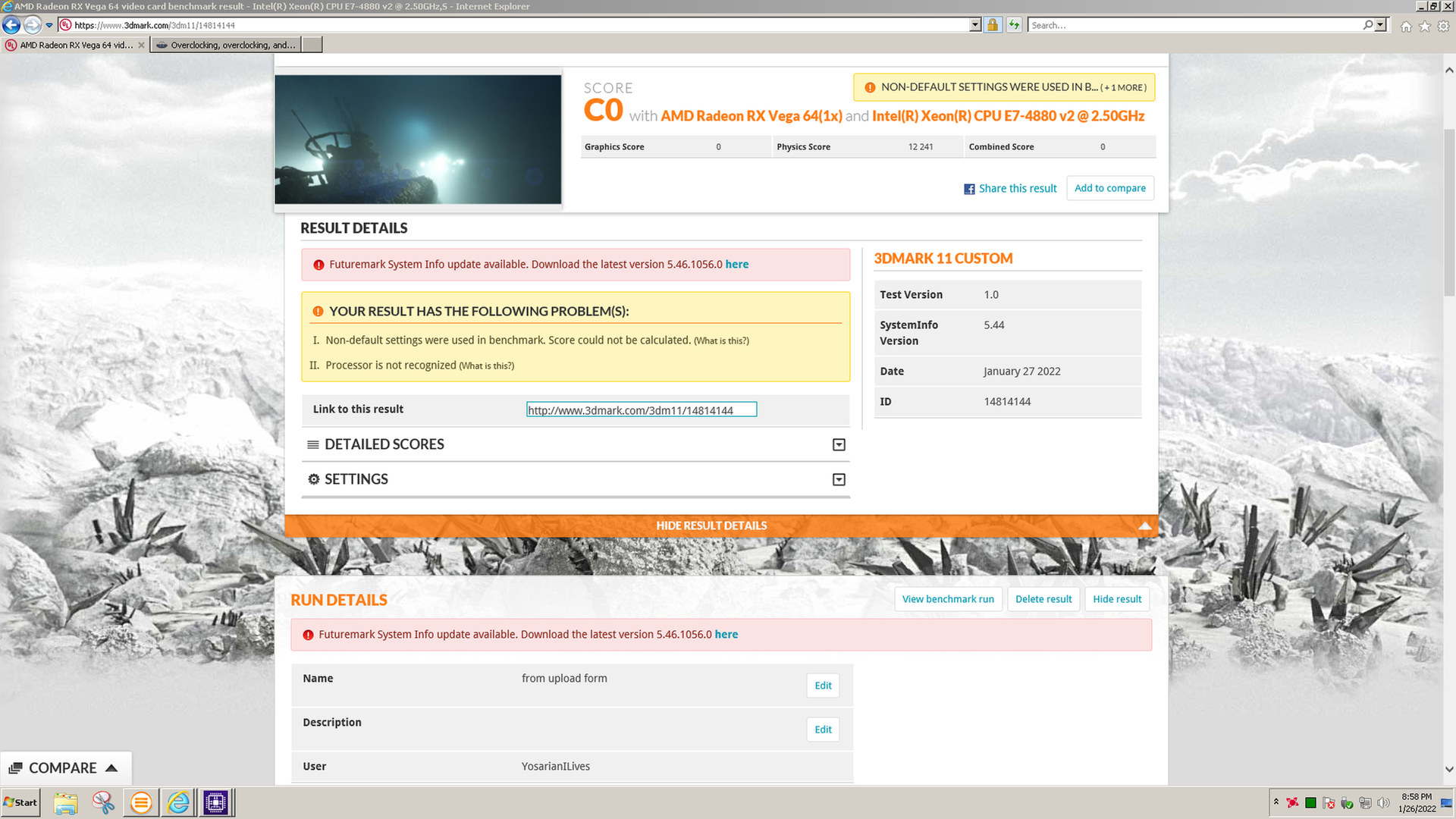Collapse via Hide Result Details bar
The height and width of the screenshot is (819, 1456).
[721, 526]
